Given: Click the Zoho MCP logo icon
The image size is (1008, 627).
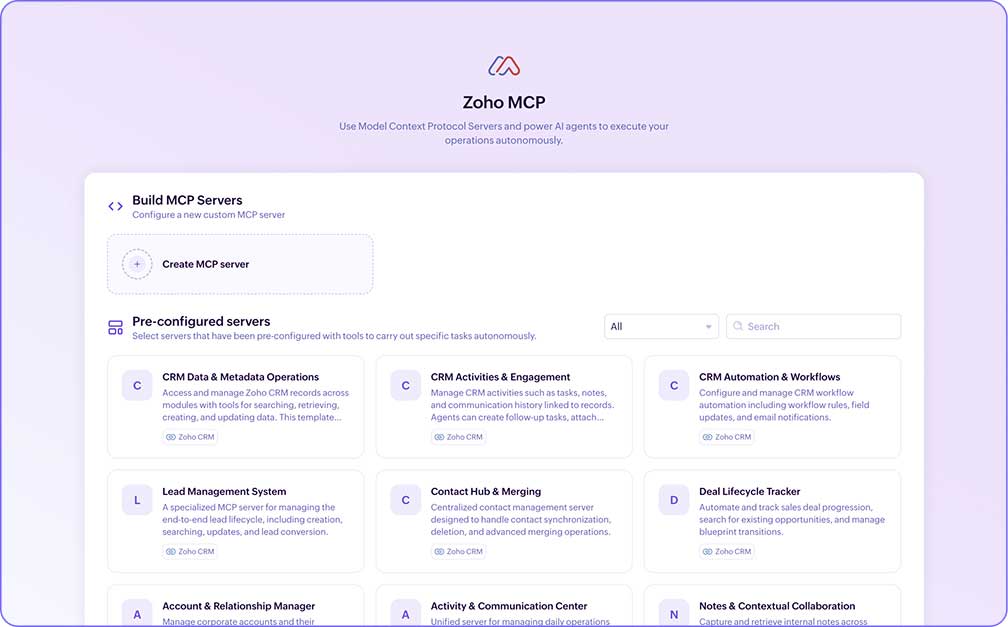Looking at the screenshot, I should 504,64.
